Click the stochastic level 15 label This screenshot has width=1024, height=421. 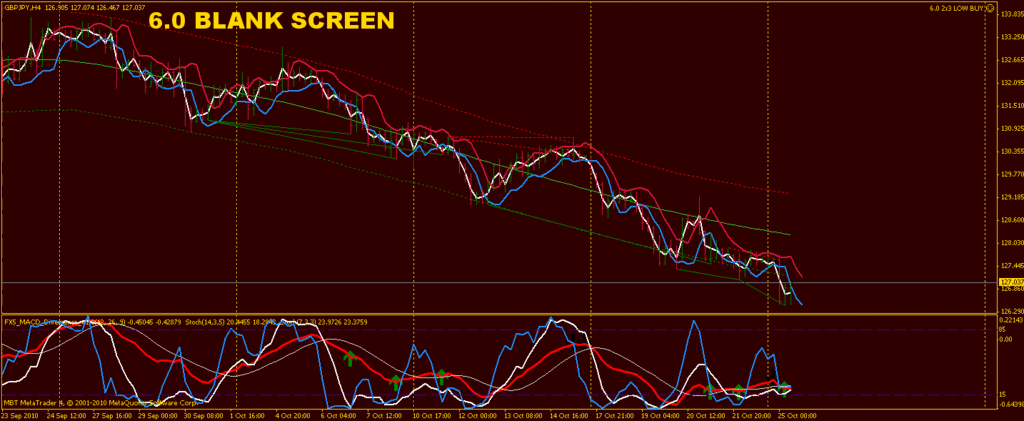pos(1004,394)
